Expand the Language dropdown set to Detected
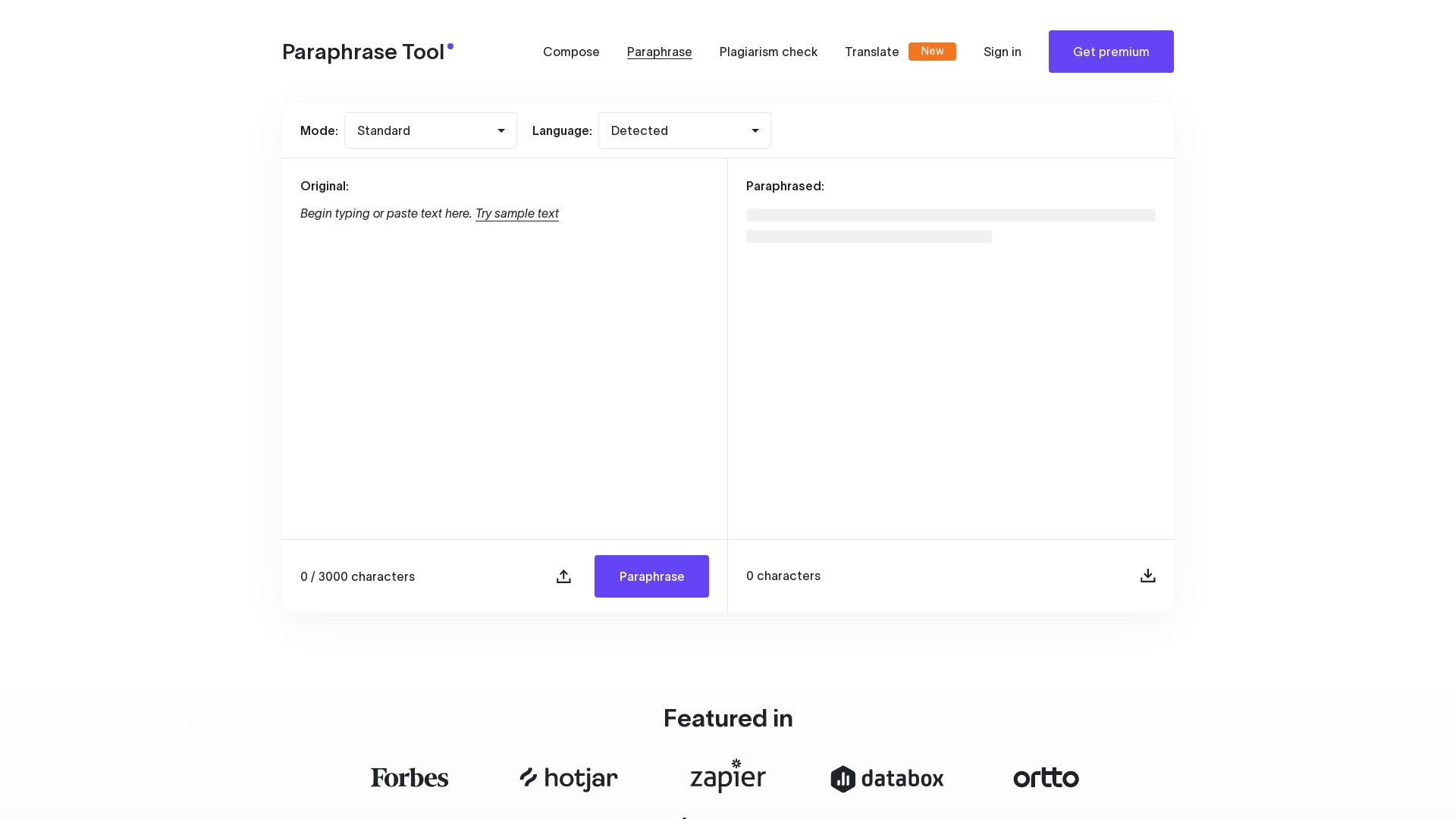The height and width of the screenshot is (819, 1456). (684, 130)
